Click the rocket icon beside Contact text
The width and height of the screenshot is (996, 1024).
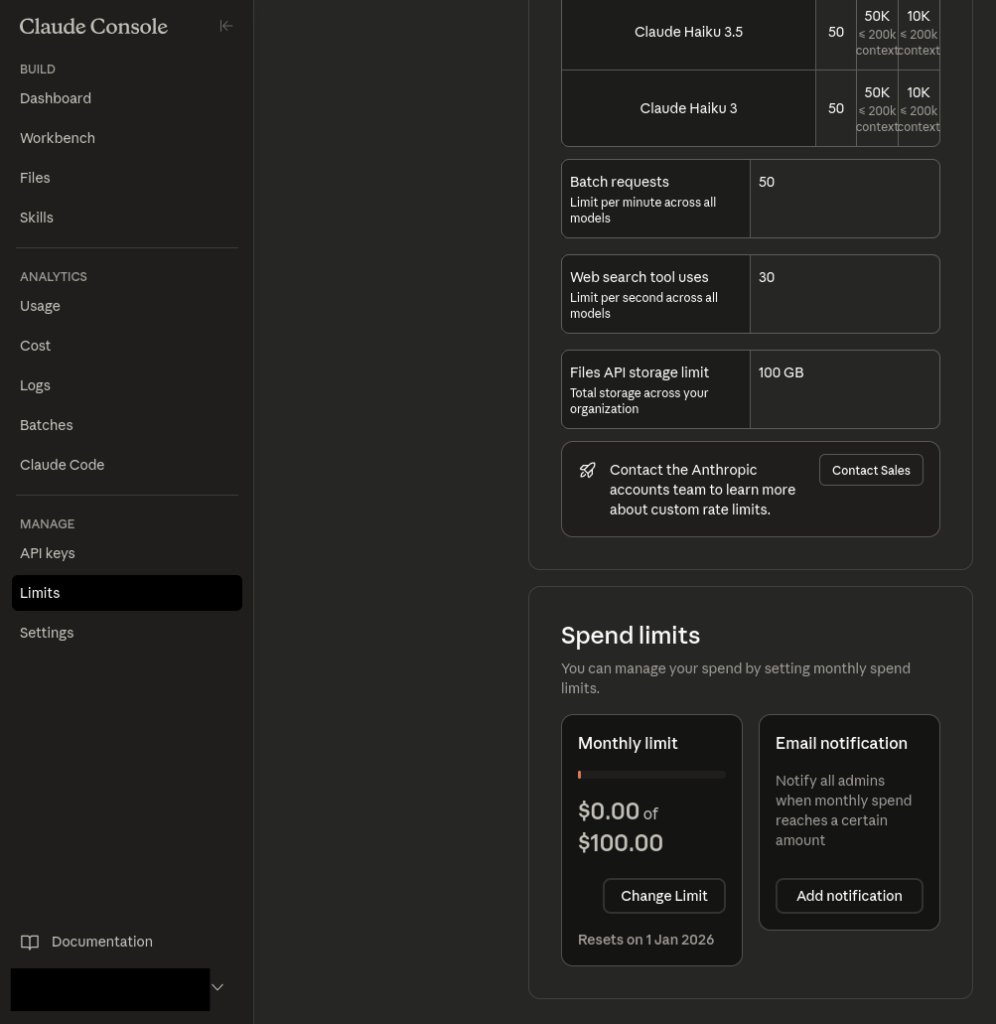tap(588, 470)
